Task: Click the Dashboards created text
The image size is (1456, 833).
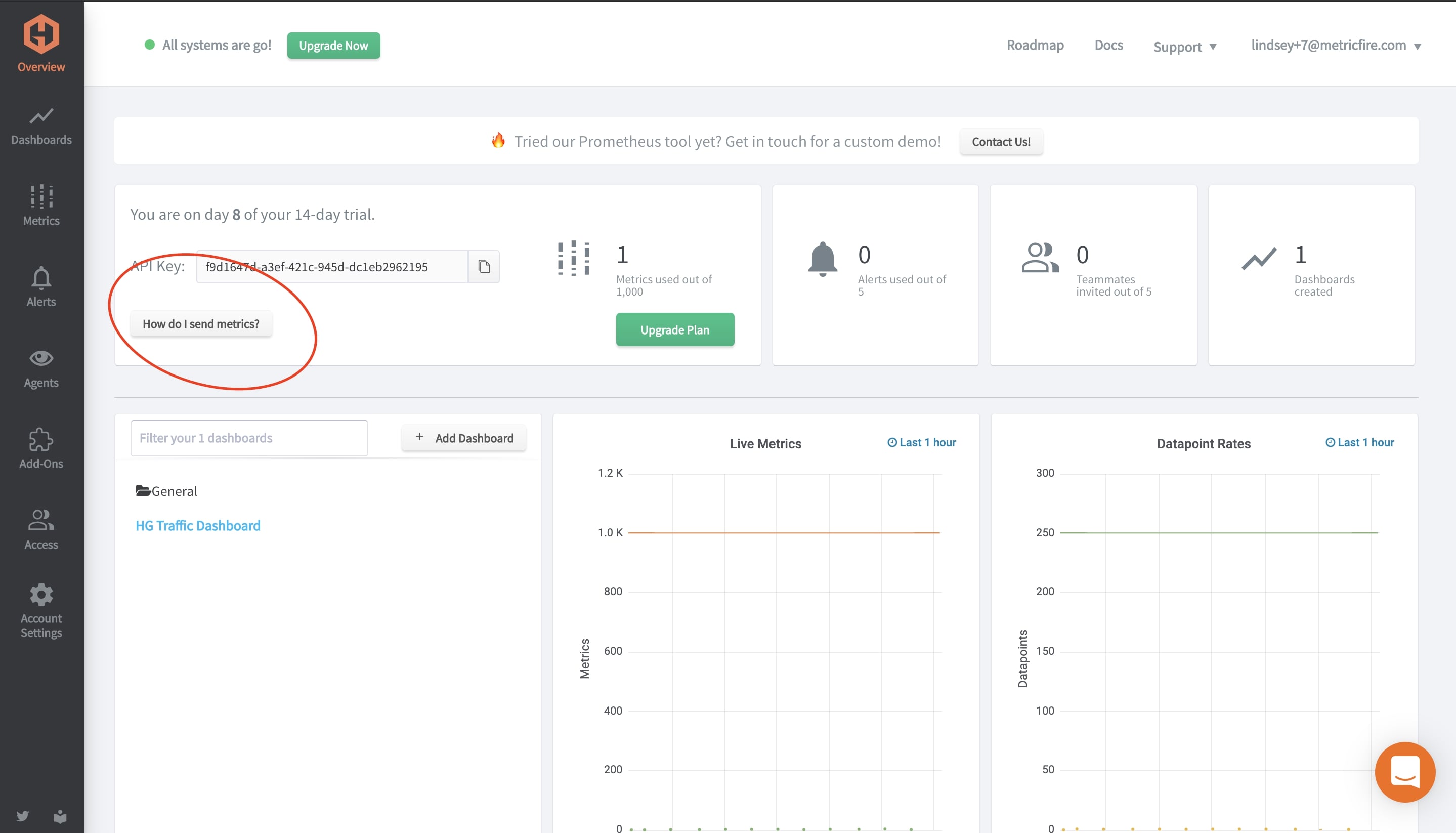Action: pyautogui.click(x=1324, y=285)
